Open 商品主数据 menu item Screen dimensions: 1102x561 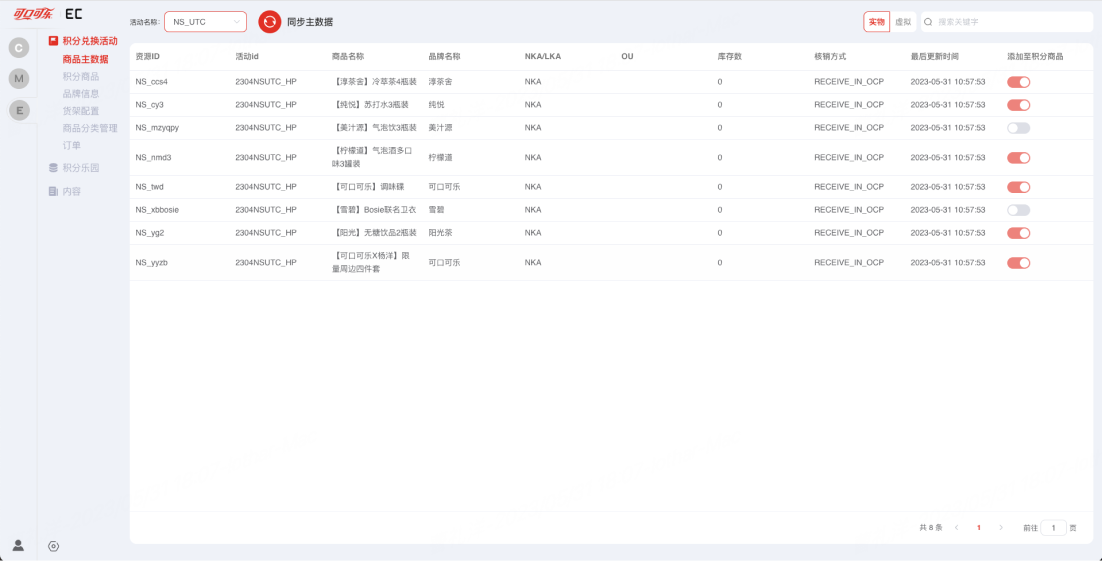tap(85, 59)
